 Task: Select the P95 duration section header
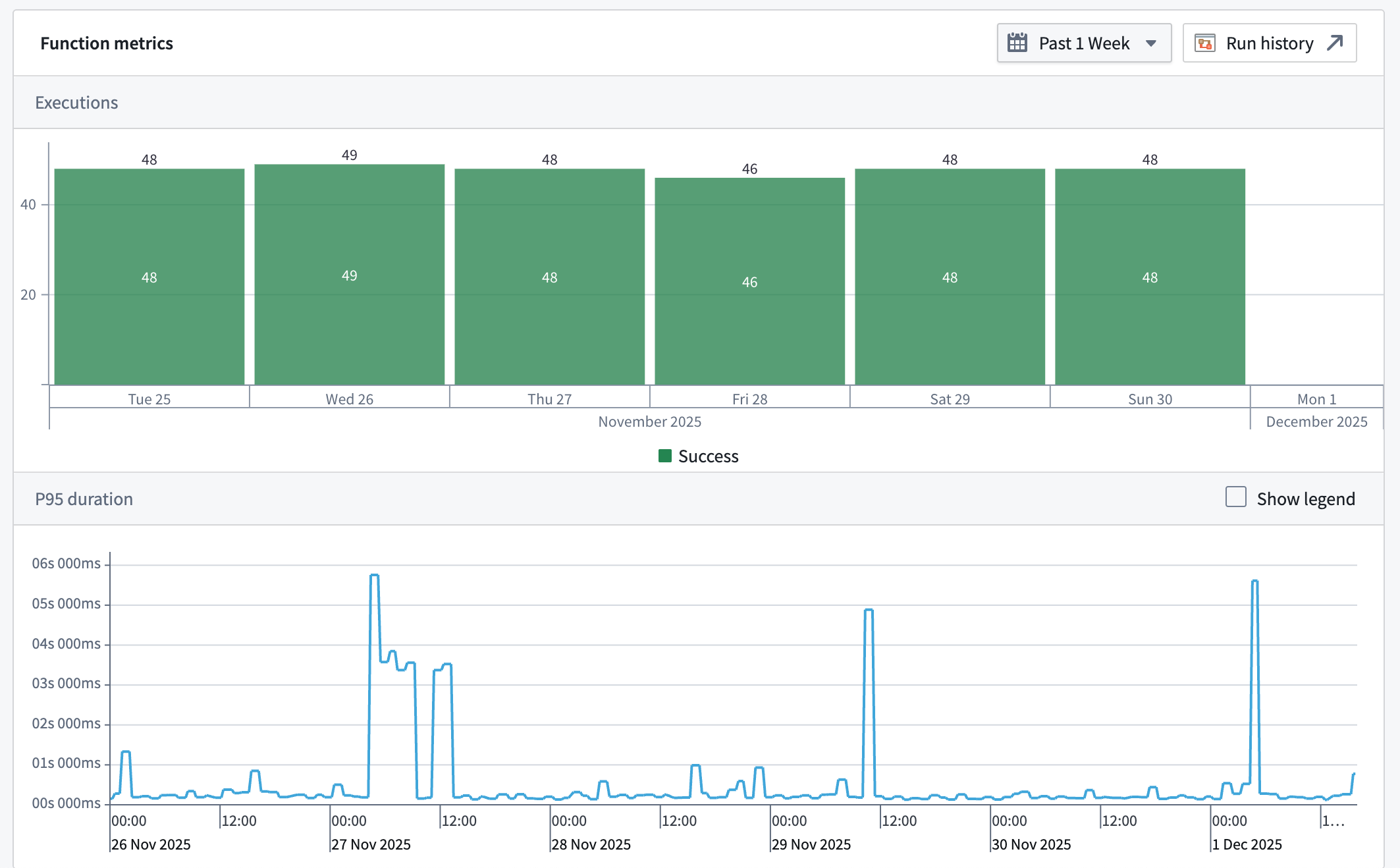pyautogui.click(x=84, y=499)
